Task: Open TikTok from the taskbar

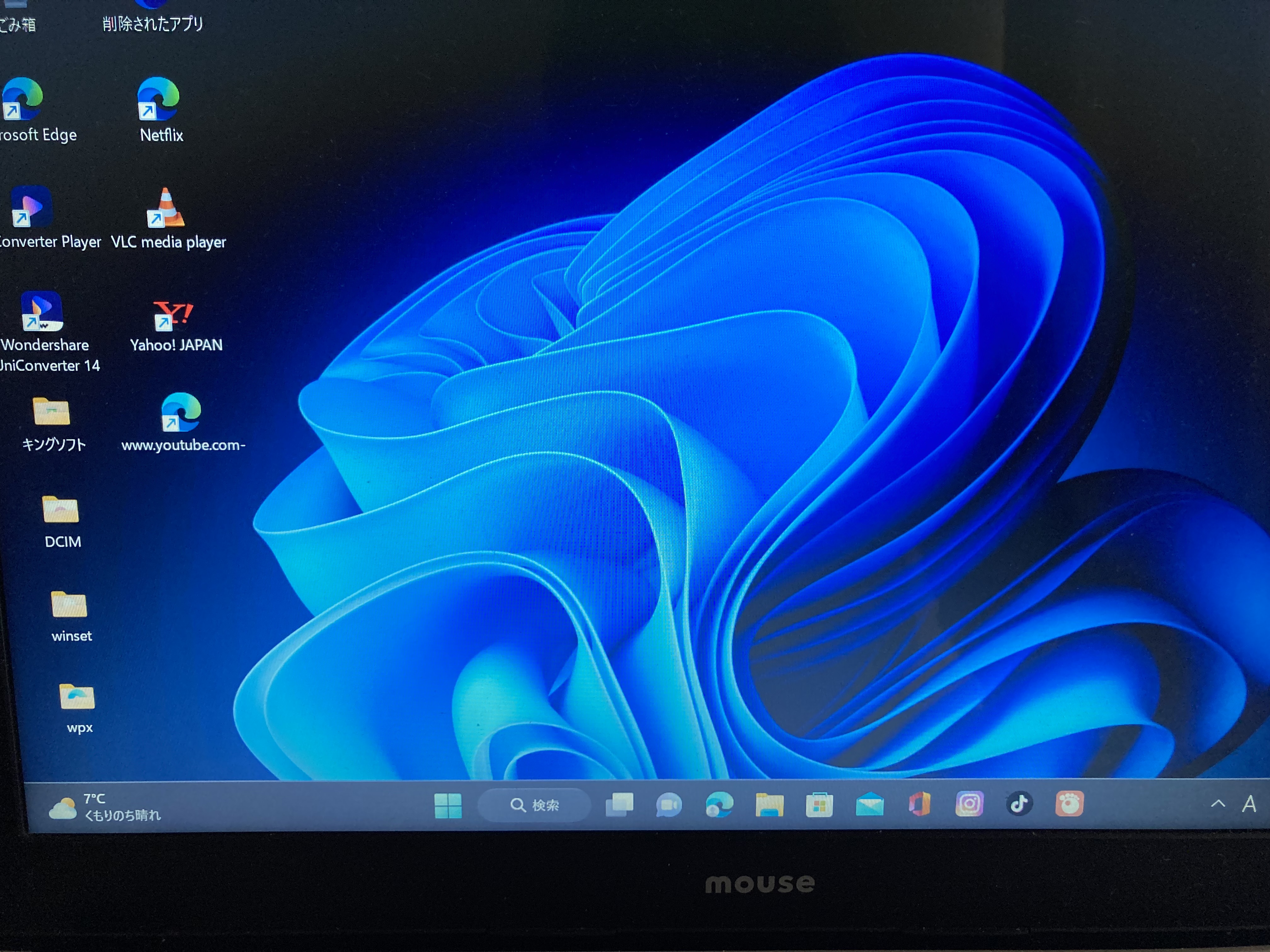Action: click(1019, 803)
